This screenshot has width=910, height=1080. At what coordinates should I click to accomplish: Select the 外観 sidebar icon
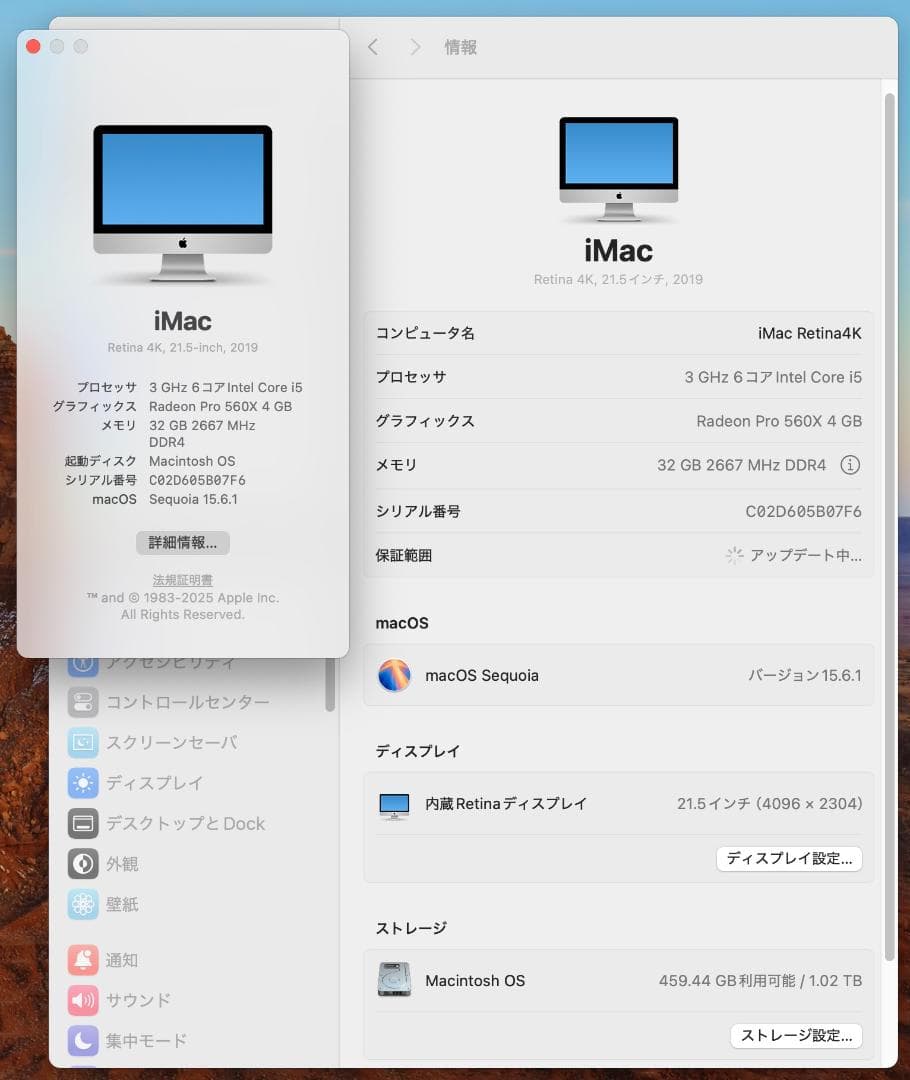pyautogui.click(x=83, y=863)
